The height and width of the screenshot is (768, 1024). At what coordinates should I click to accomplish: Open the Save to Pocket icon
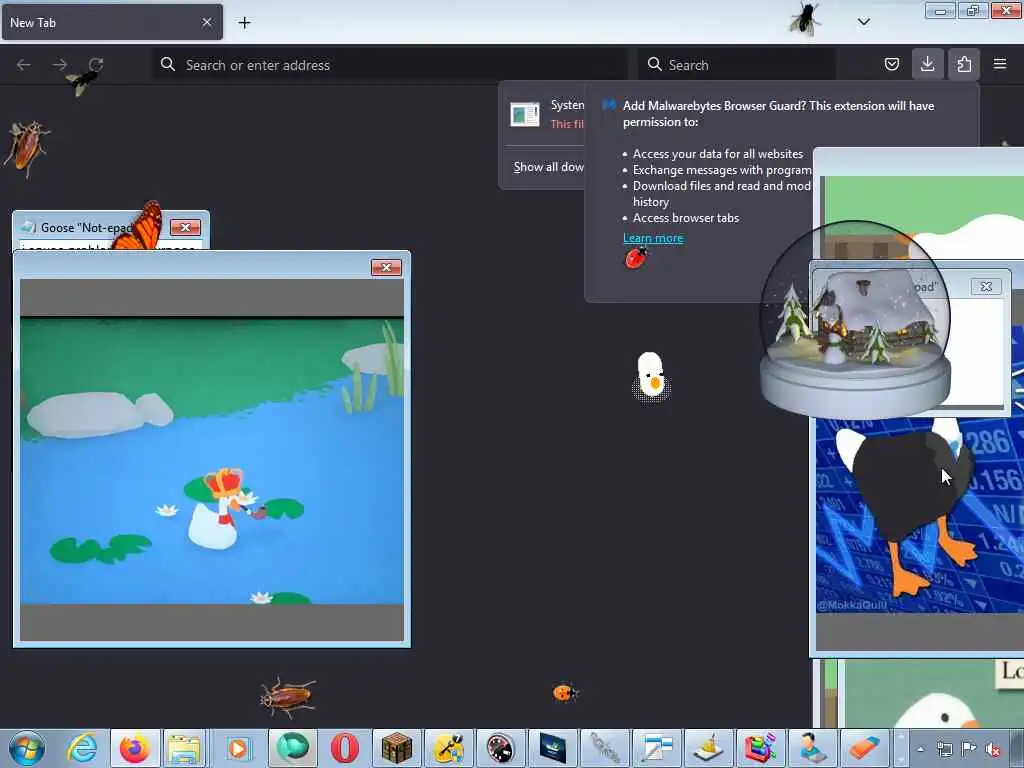(x=891, y=64)
